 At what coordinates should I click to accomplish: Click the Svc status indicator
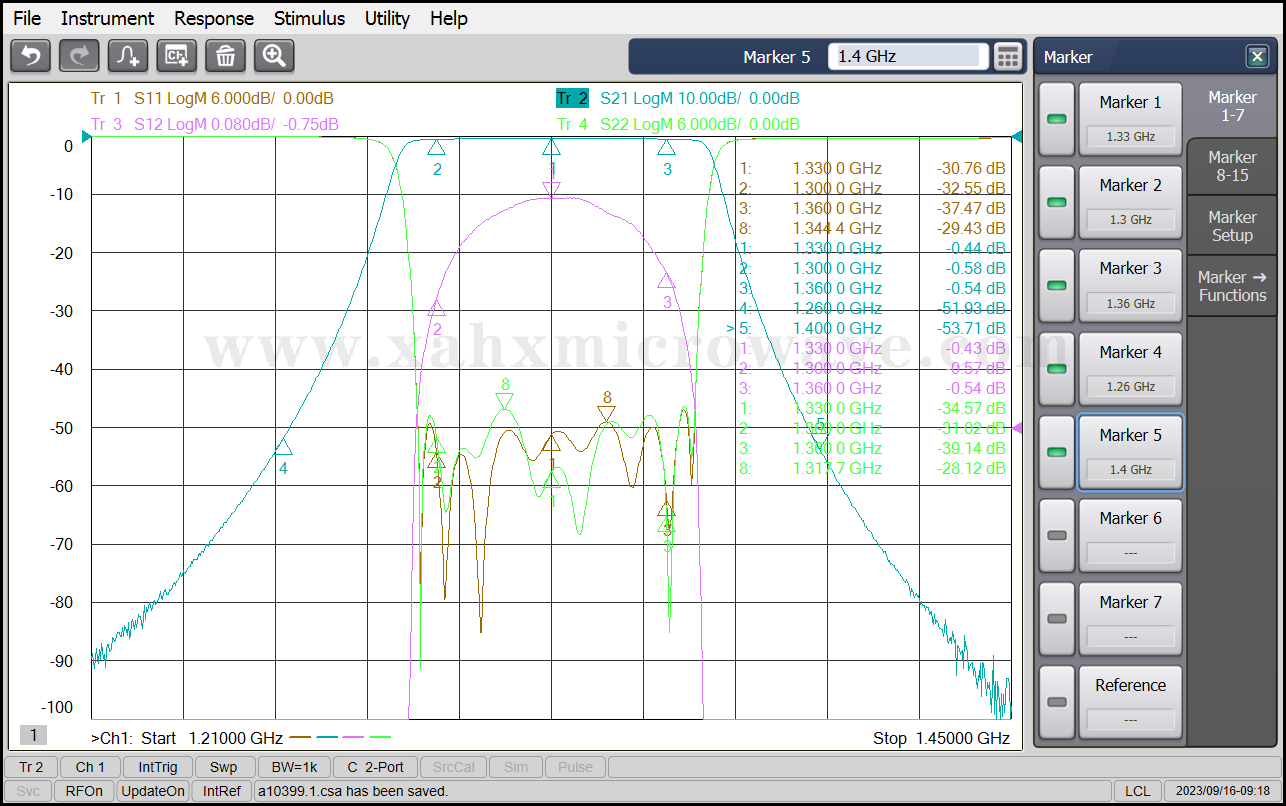point(28,791)
